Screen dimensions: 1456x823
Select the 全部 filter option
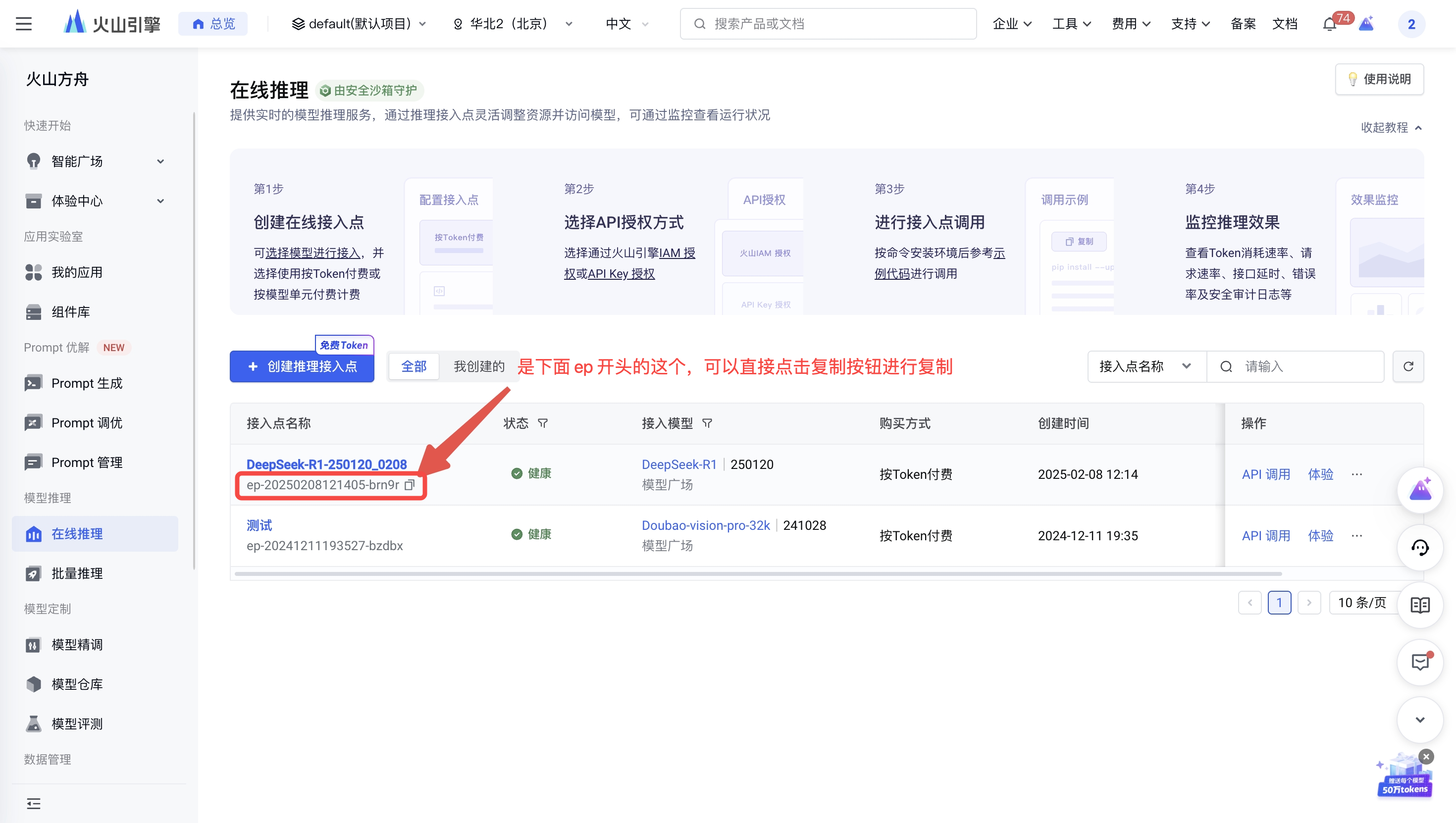[414, 367]
